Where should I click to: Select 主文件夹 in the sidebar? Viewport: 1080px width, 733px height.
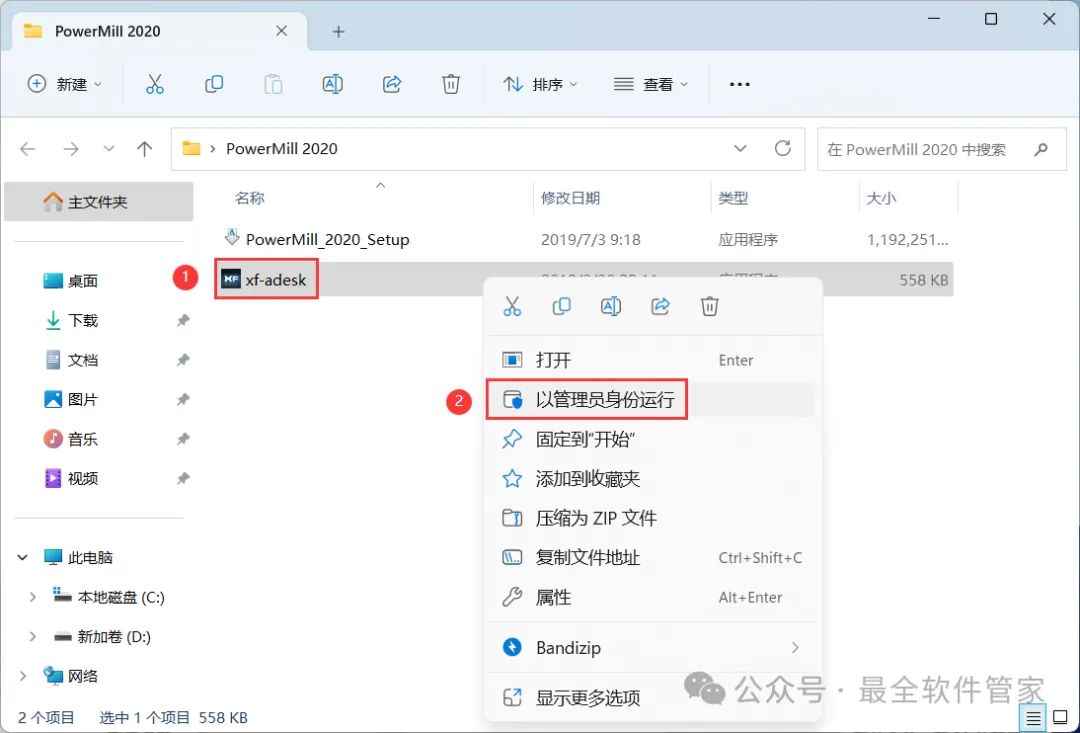(98, 202)
